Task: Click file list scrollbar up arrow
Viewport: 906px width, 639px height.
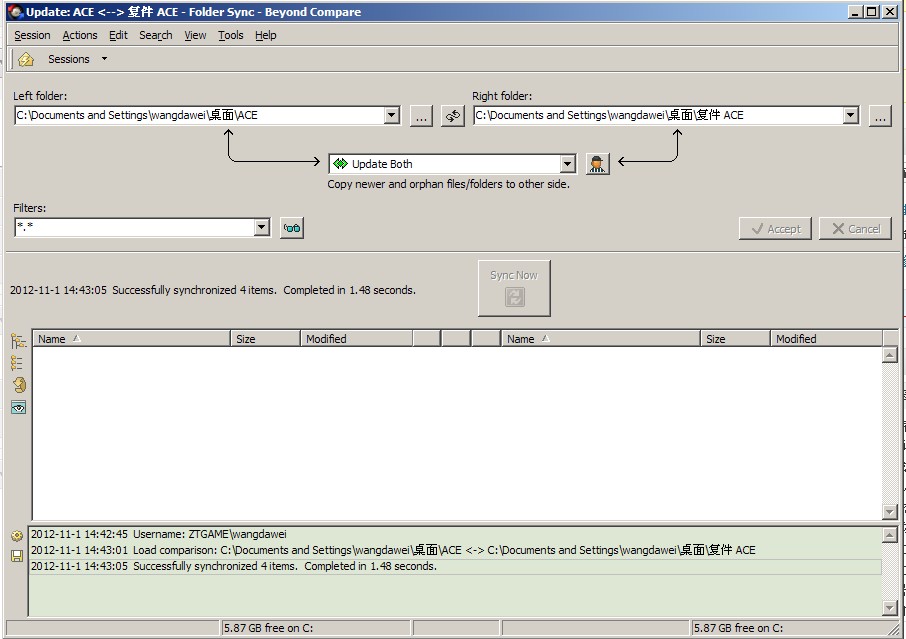Action: coord(890,355)
